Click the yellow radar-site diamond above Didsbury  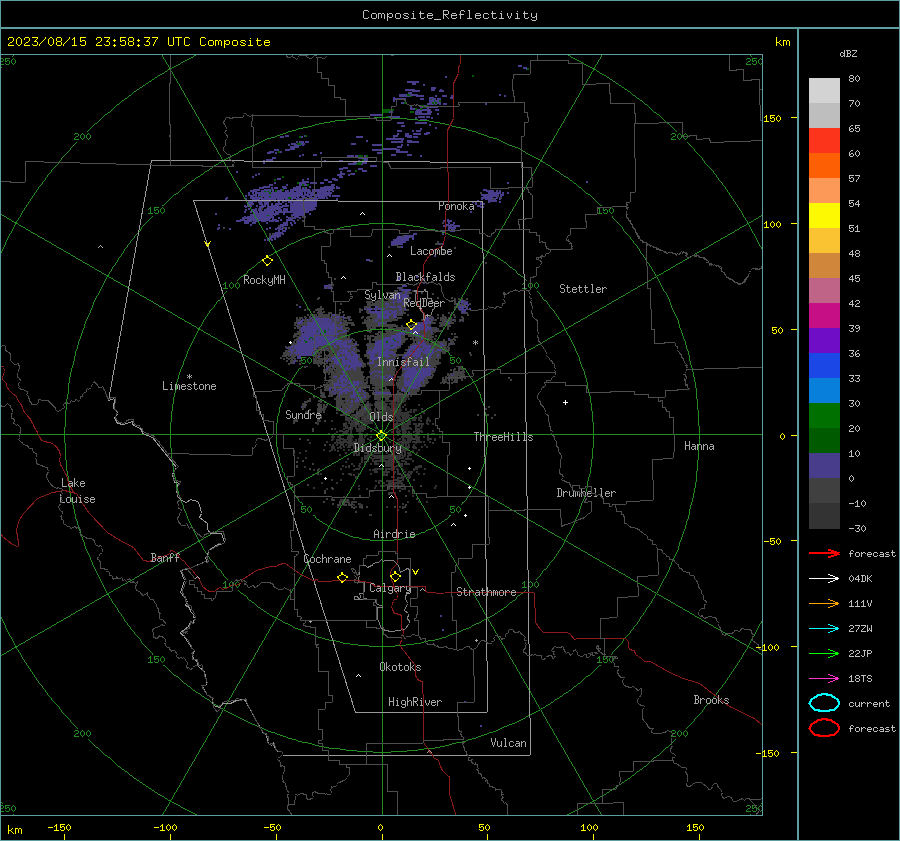point(382,436)
